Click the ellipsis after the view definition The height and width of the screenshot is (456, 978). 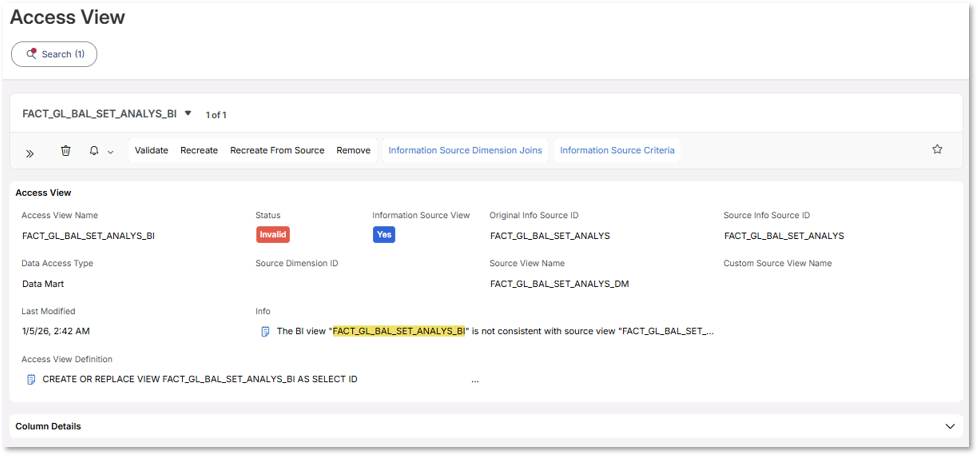(x=475, y=380)
